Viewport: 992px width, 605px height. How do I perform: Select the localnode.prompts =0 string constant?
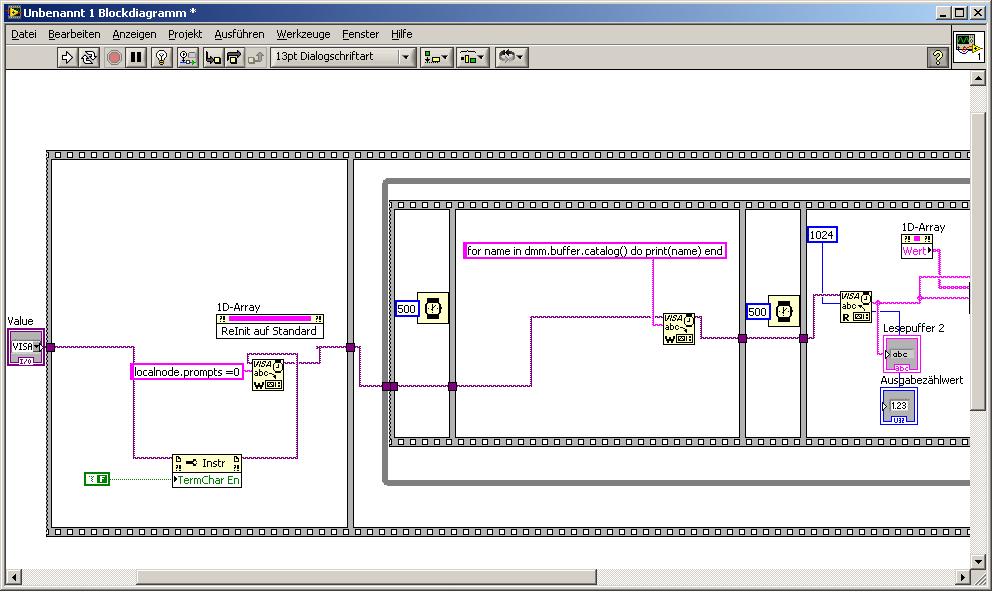[x=187, y=372]
